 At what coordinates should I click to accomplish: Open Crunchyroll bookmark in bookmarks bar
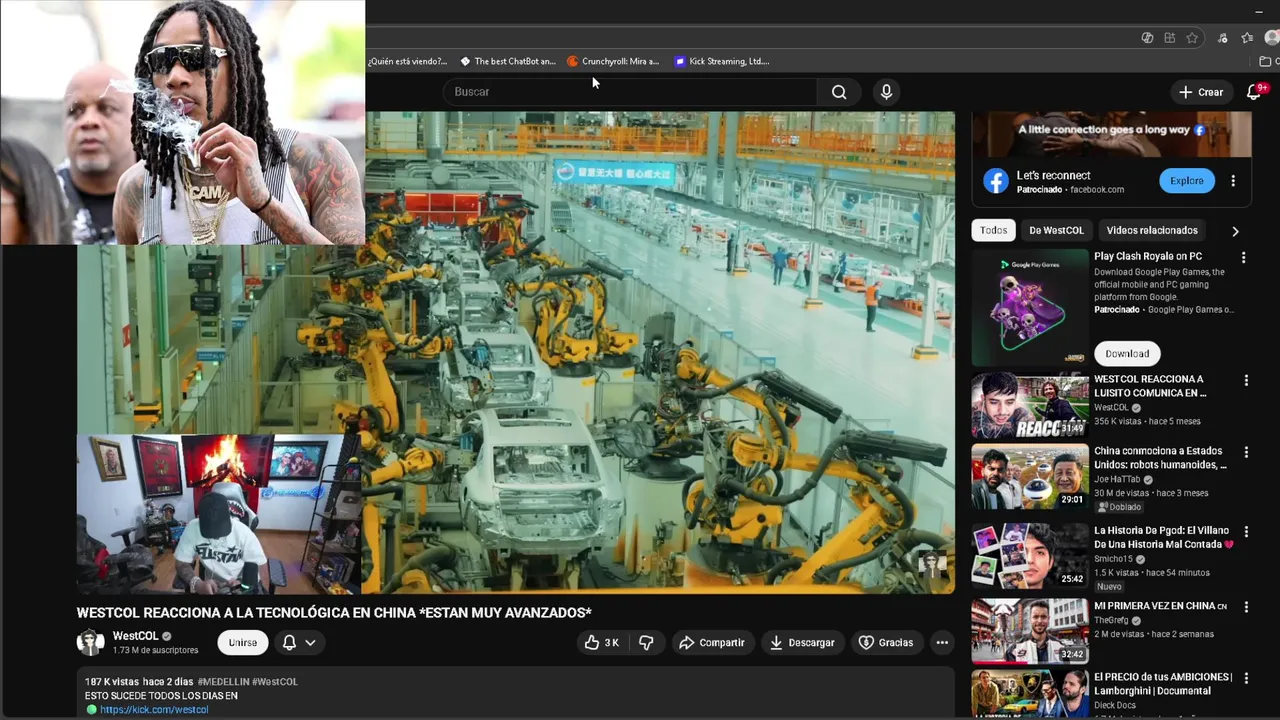pyautogui.click(x=613, y=61)
